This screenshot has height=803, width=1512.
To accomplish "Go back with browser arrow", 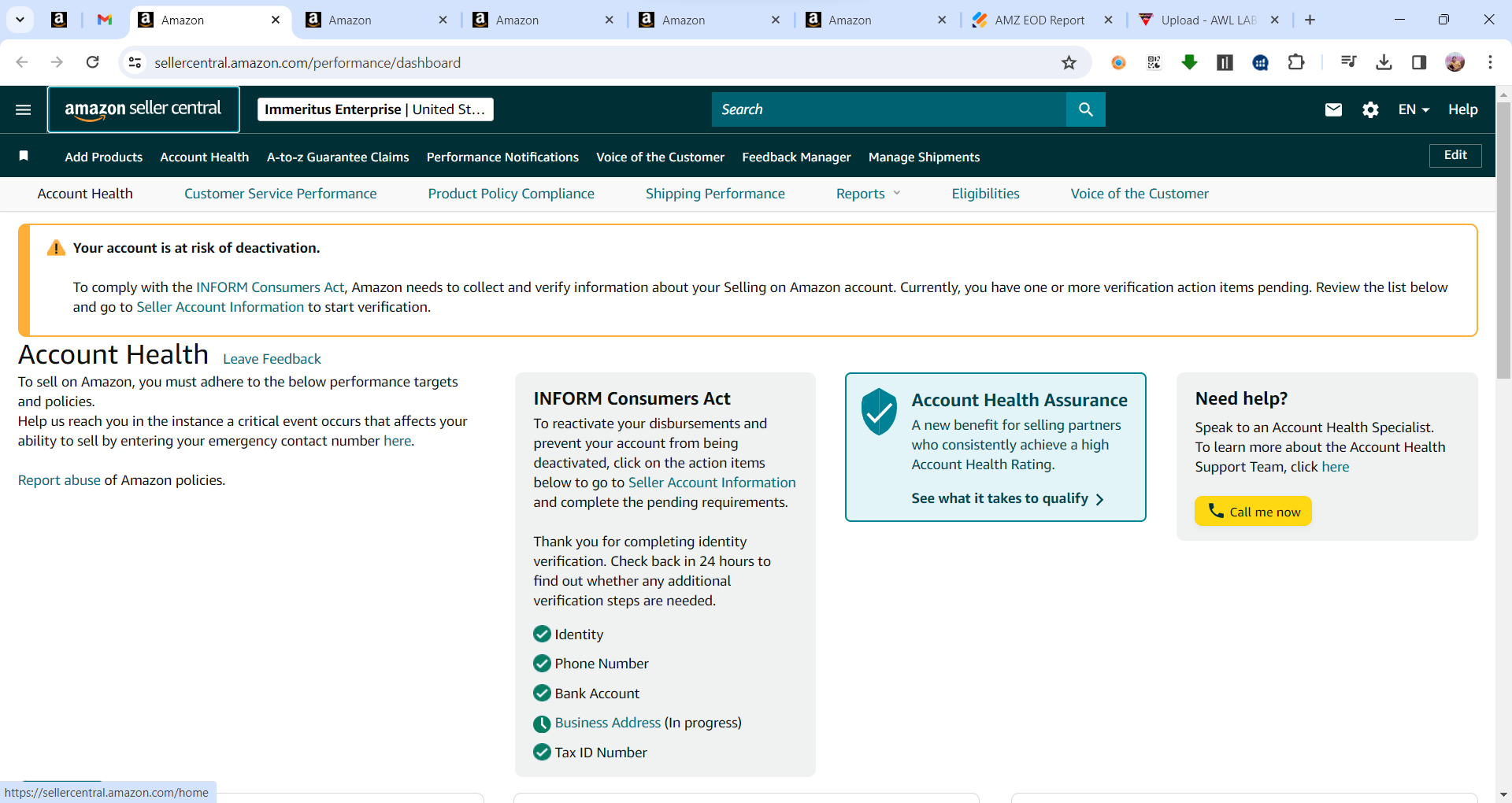I will coord(22,62).
